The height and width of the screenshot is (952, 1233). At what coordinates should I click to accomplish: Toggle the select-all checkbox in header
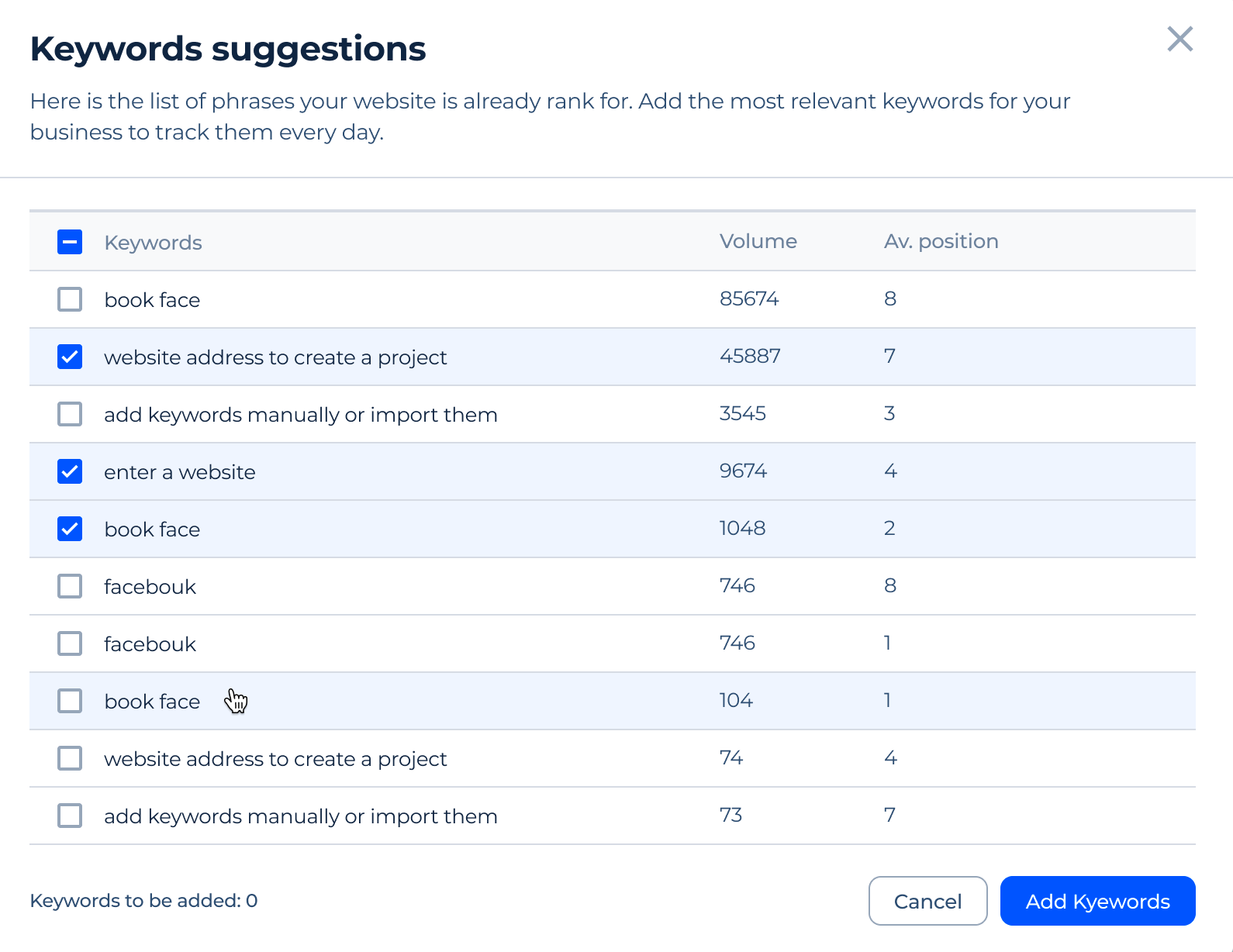tap(70, 242)
